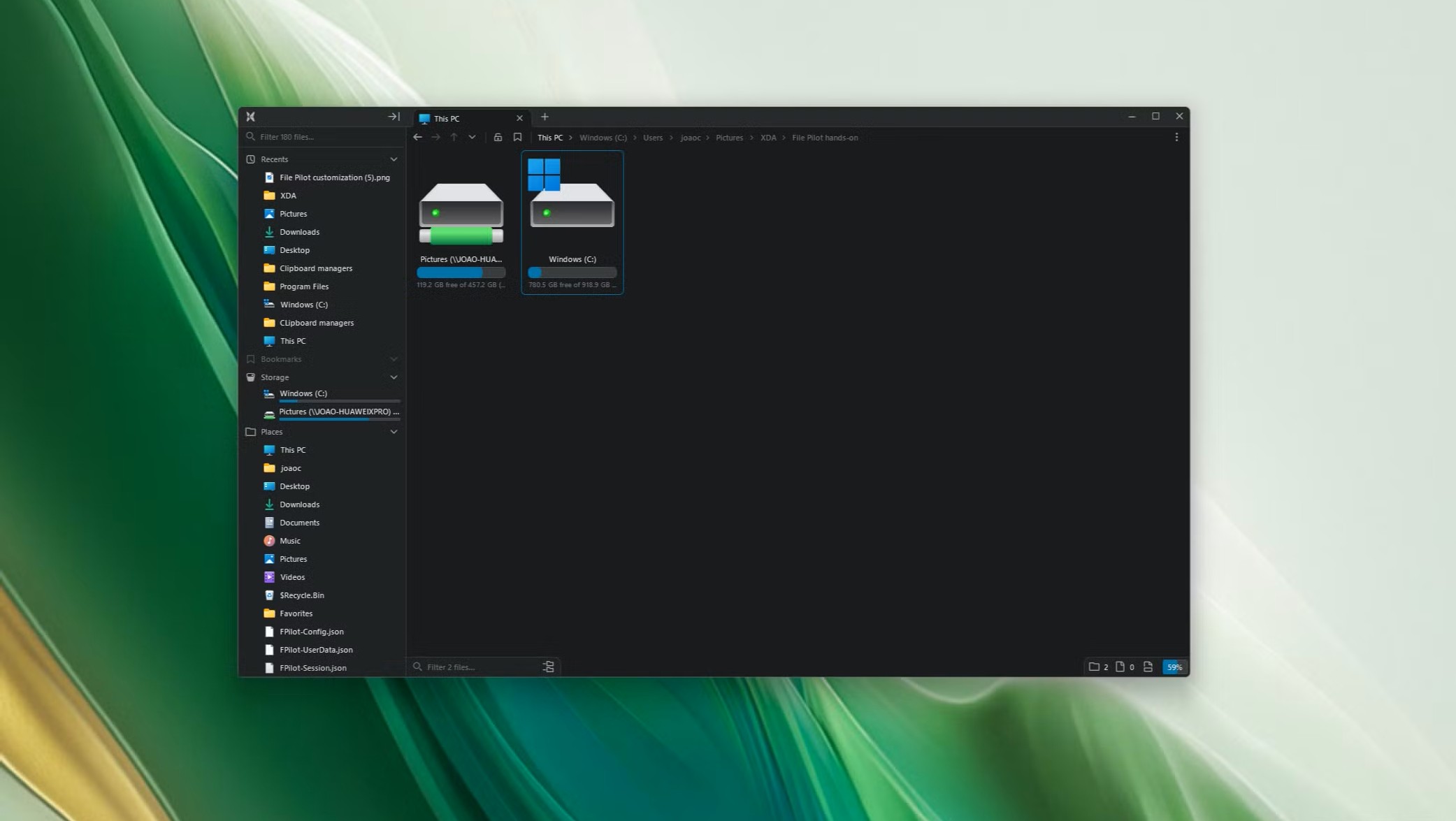Open the vertical three-dot options menu
1456x821 pixels.
pyautogui.click(x=1176, y=138)
